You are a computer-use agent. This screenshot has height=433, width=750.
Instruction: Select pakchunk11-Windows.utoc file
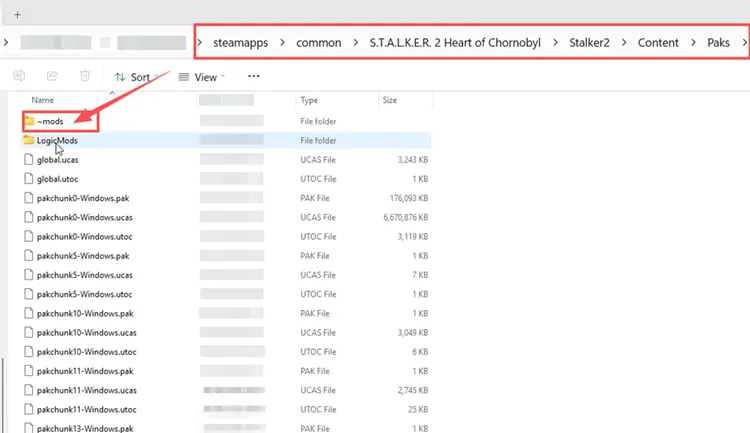(x=87, y=410)
